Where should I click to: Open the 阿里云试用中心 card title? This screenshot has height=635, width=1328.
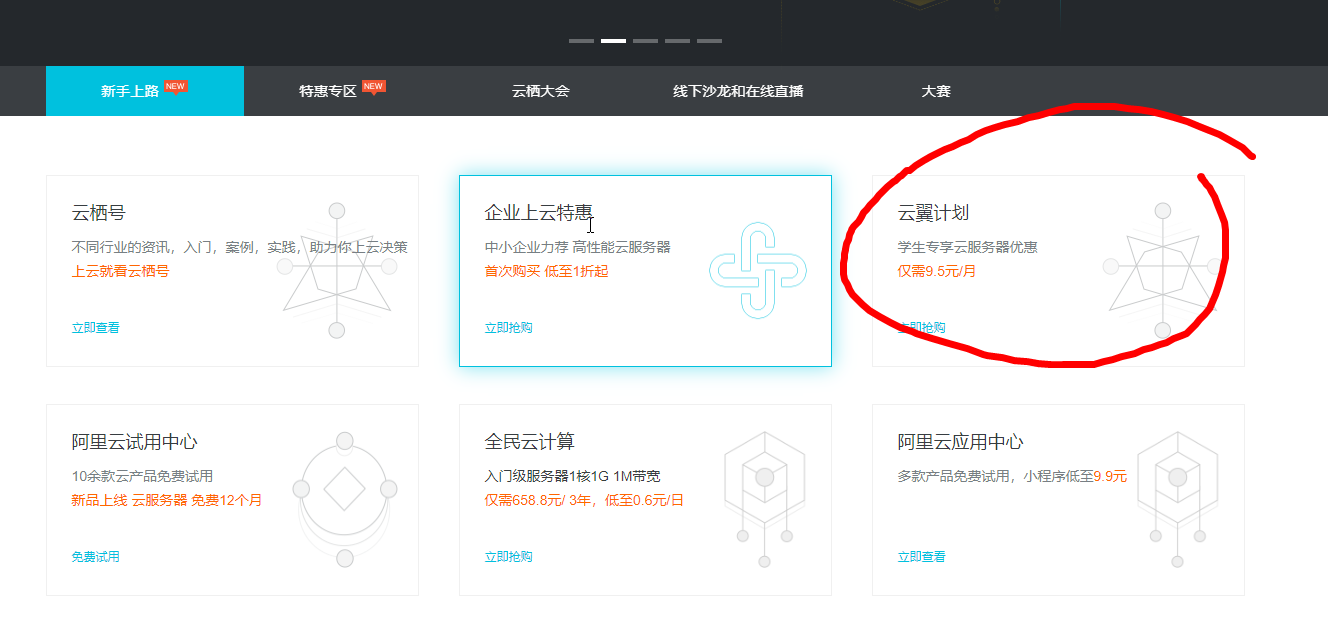[x=135, y=442]
